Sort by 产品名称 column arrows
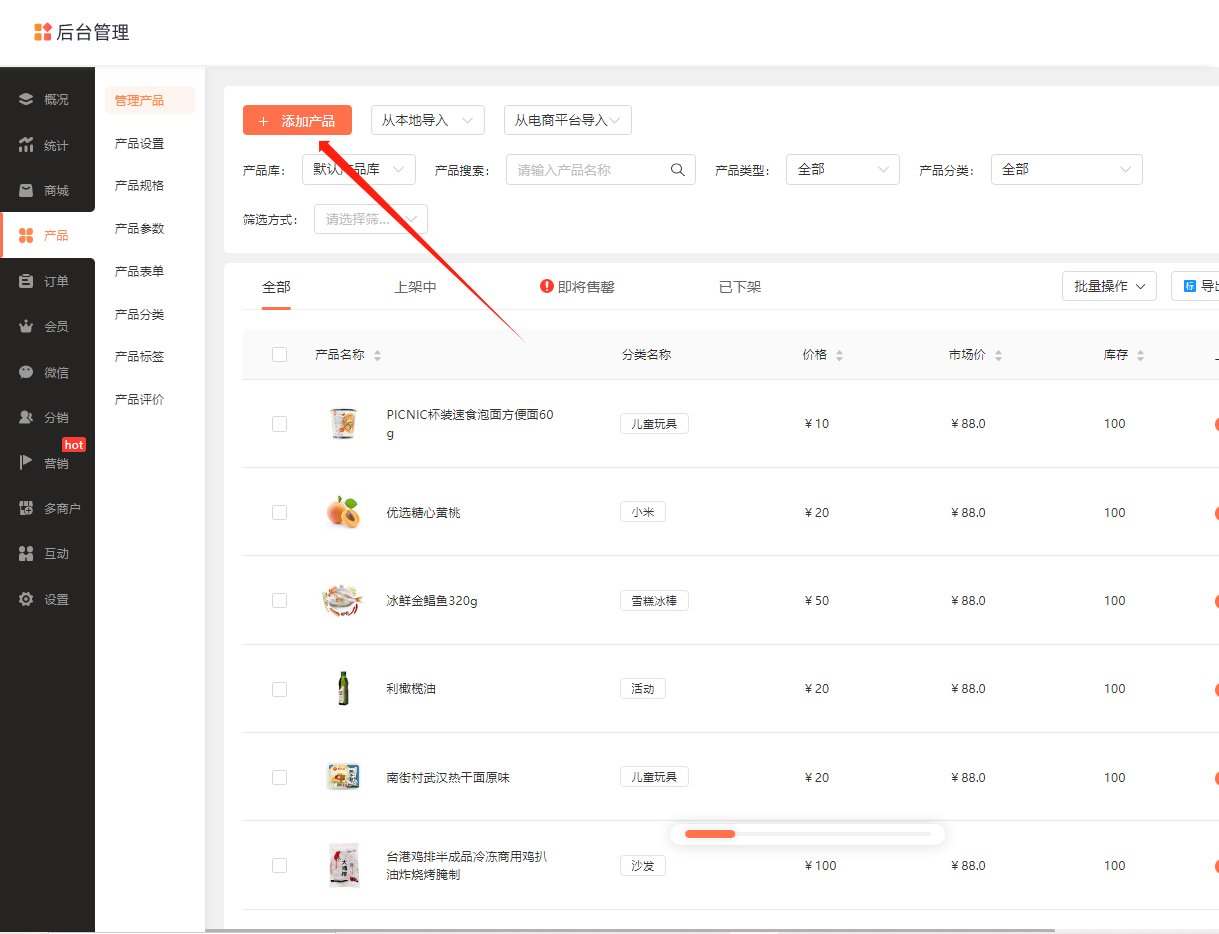The image size is (1219, 934). coord(377,355)
